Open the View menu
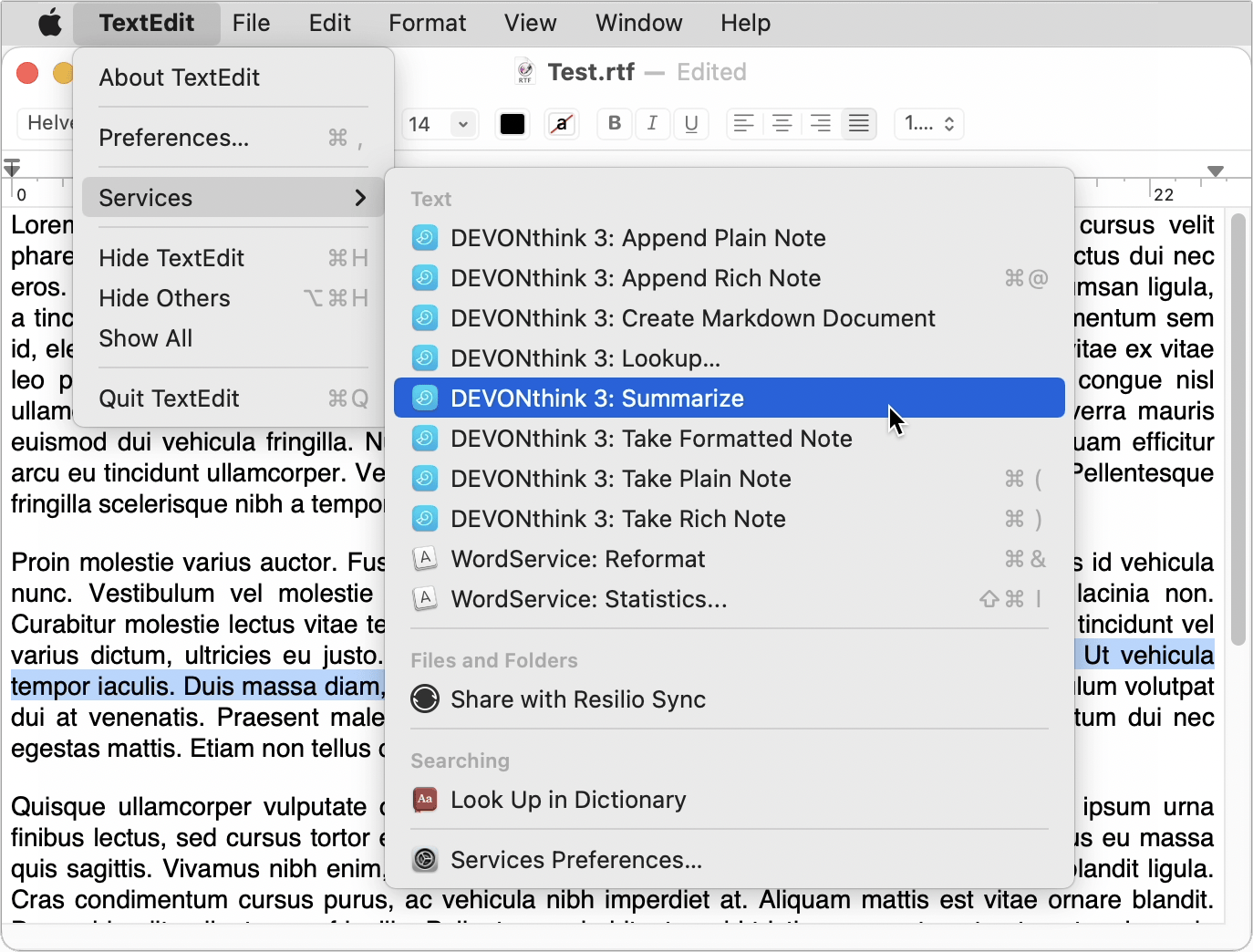 click(530, 23)
